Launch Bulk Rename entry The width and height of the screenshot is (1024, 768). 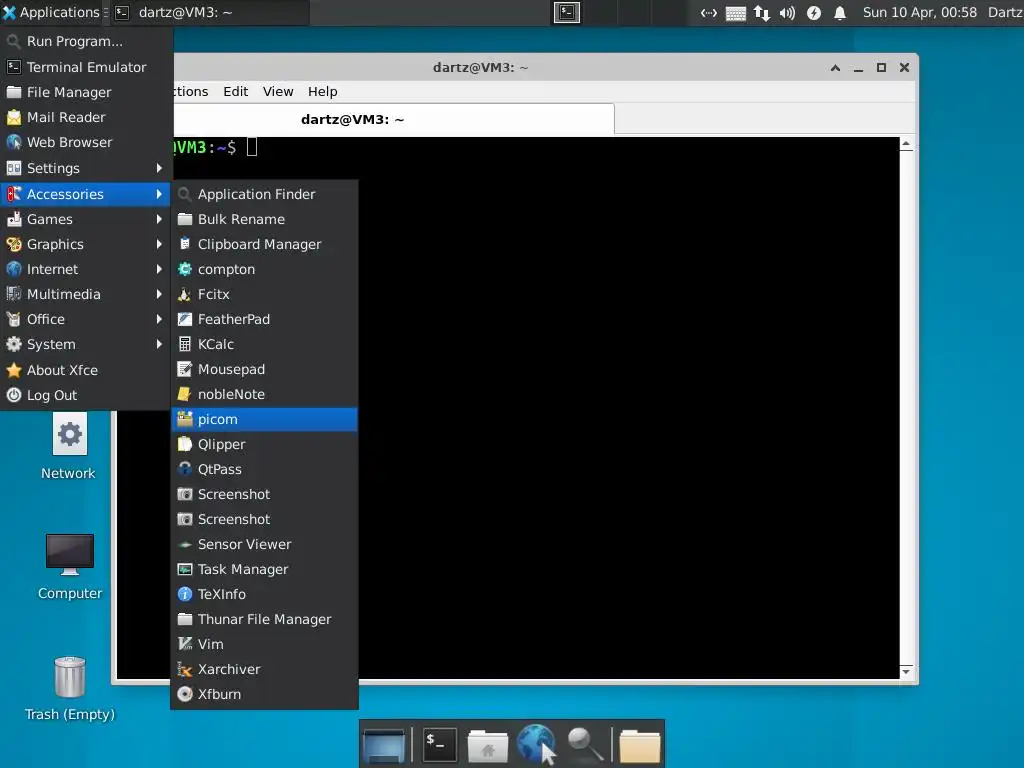coord(264,219)
